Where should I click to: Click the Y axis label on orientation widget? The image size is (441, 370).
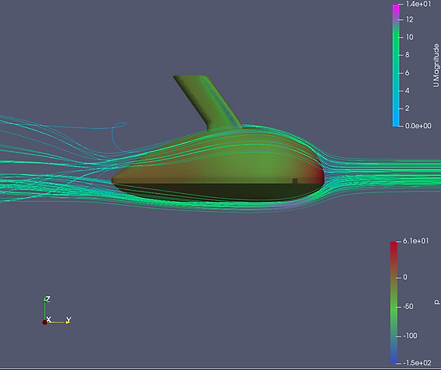coord(68,320)
